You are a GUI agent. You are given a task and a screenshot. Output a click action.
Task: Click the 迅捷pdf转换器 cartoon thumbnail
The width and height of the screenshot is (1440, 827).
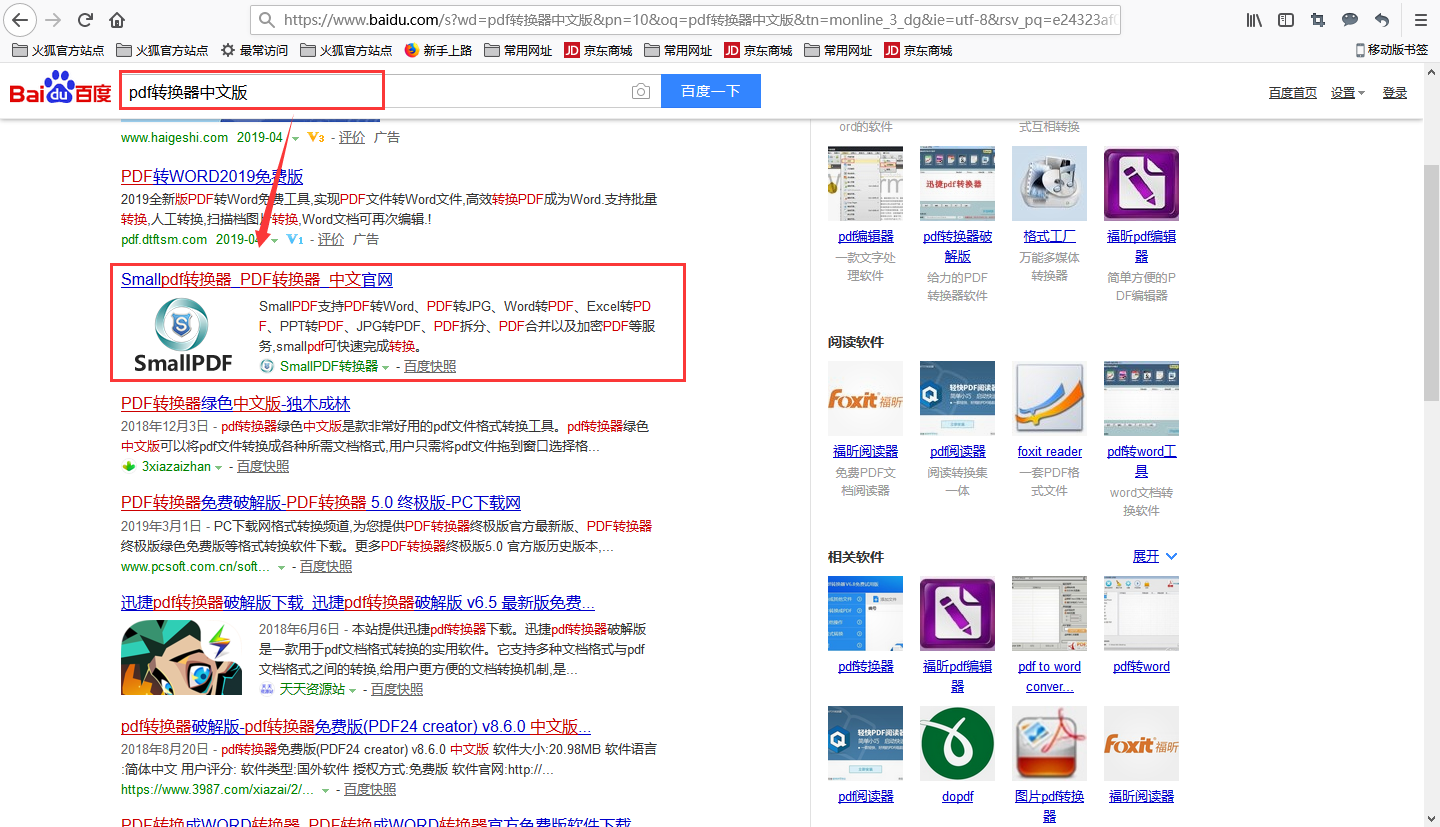[x=181, y=658]
